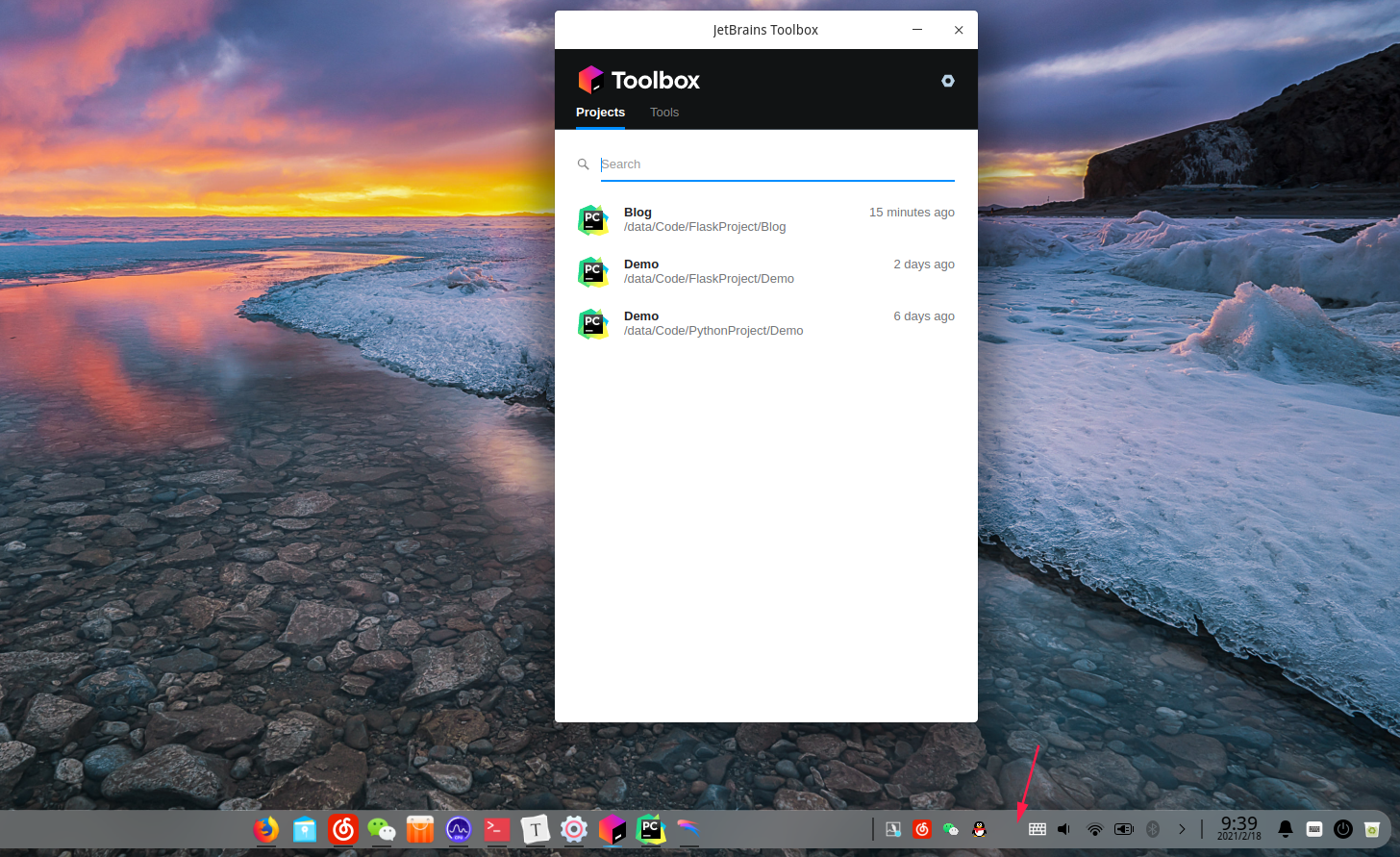The height and width of the screenshot is (857, 1400).
Task: Click JetBrains Toolbox icon in the dock
Action: [612, 829]
